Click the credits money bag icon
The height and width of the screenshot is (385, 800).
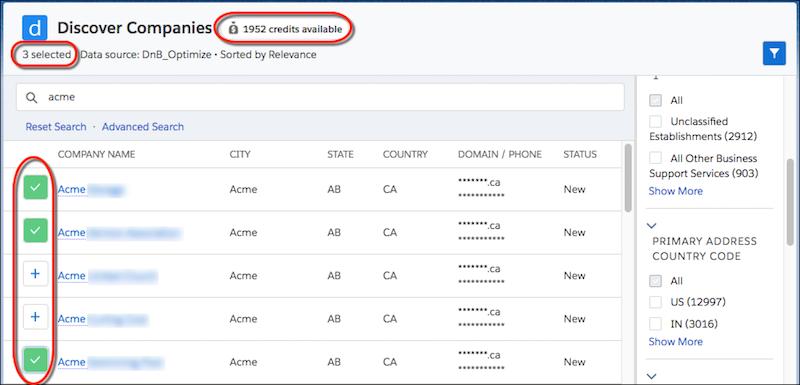pyautogui.click(x=233, y=29)
